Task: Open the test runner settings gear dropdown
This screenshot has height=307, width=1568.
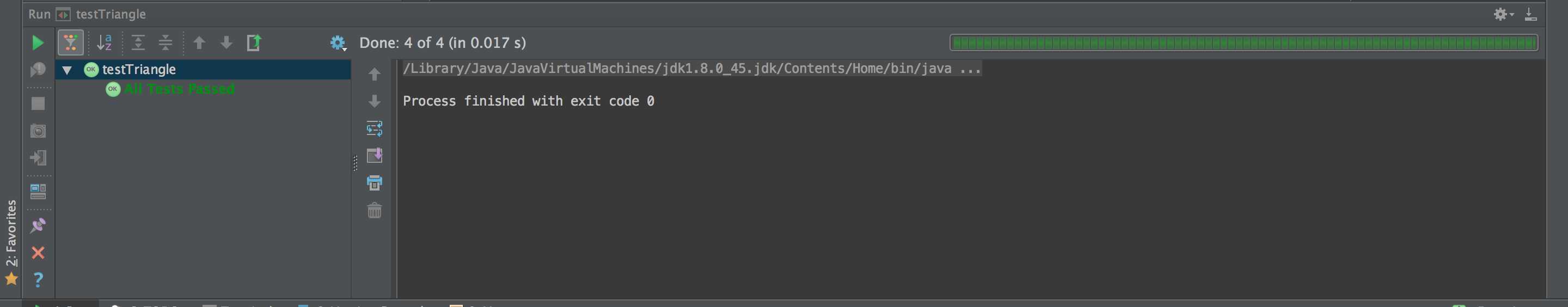Action: [x=338, y=42]
